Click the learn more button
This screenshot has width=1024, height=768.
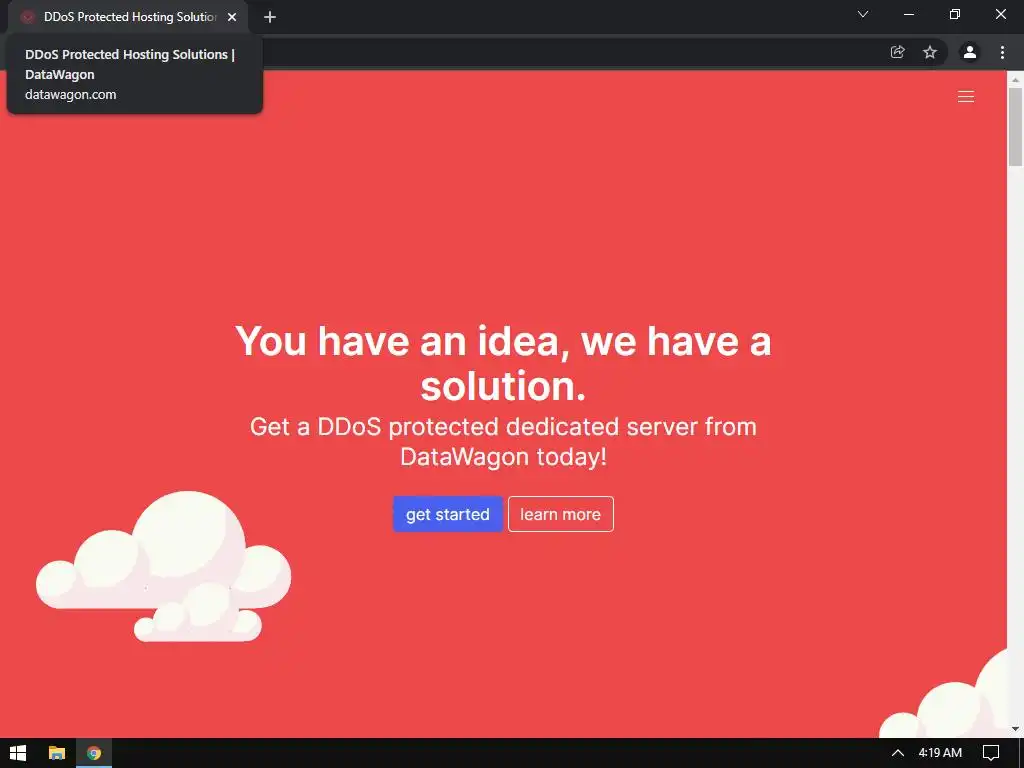(560, 514)
